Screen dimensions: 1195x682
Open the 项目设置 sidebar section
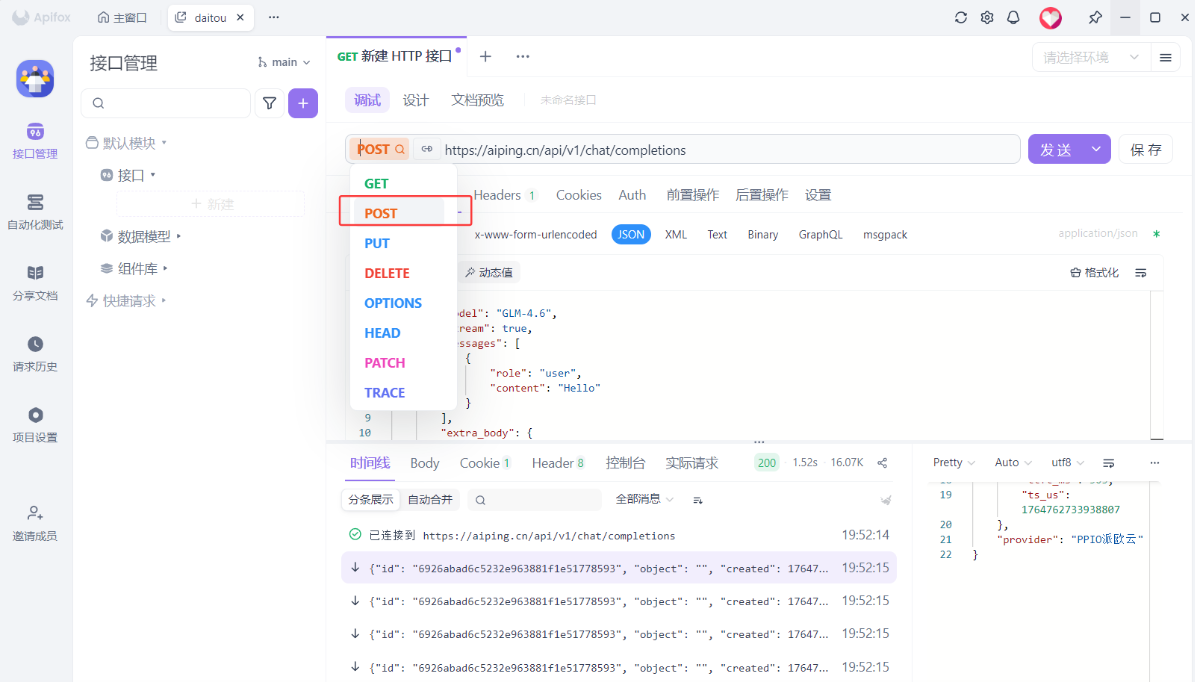(35, 425)
